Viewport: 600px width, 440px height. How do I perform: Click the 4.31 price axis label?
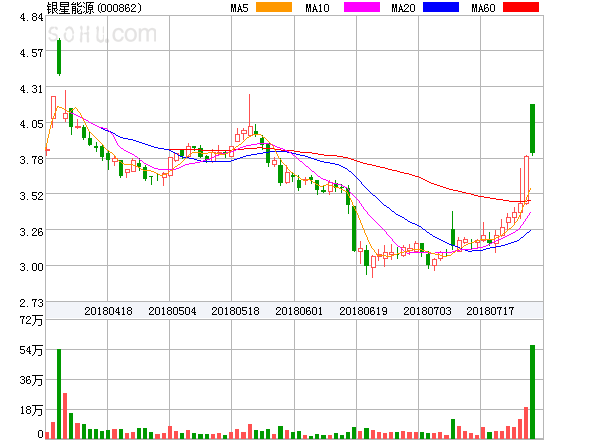point(31,89)
